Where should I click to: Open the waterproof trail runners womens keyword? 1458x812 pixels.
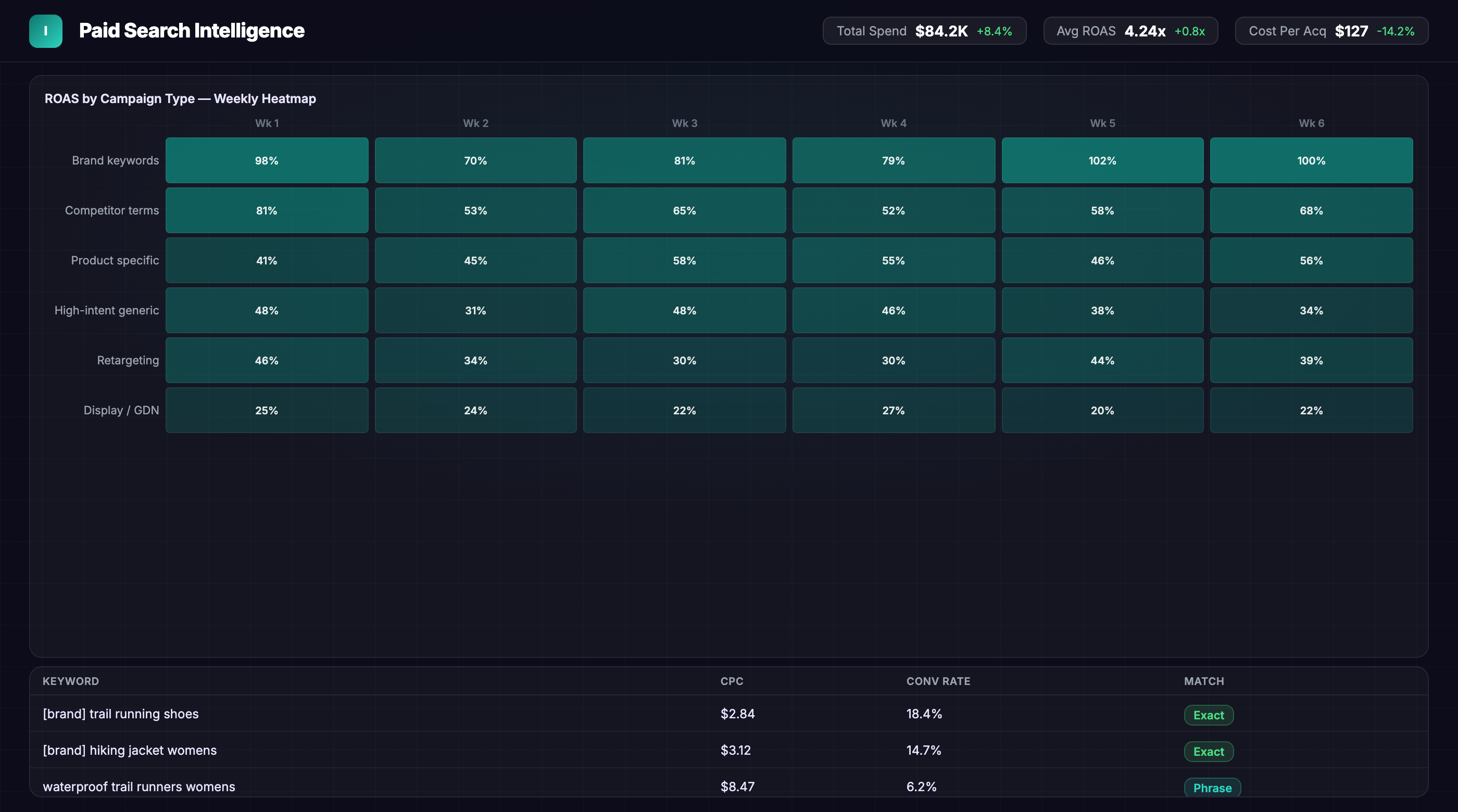coord(139,786)
